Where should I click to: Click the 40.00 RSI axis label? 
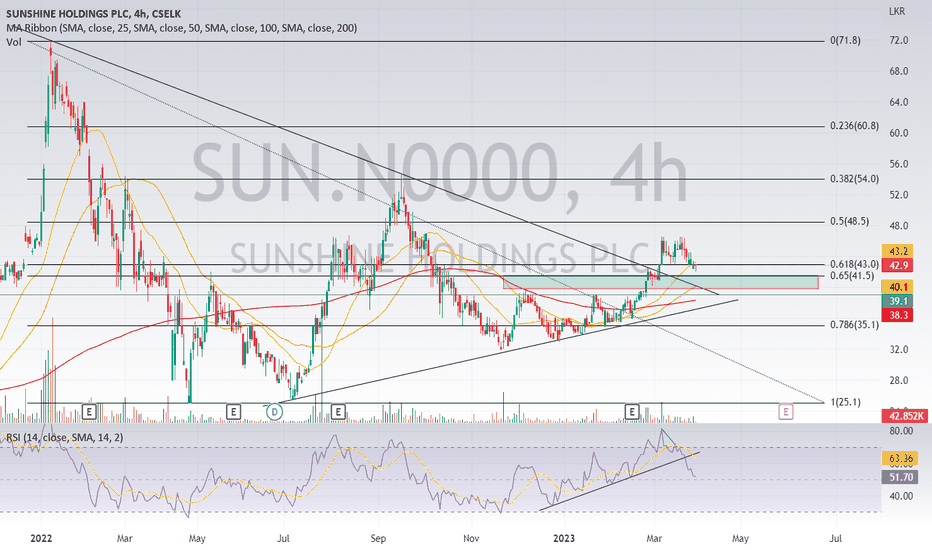tap(901, 496)
